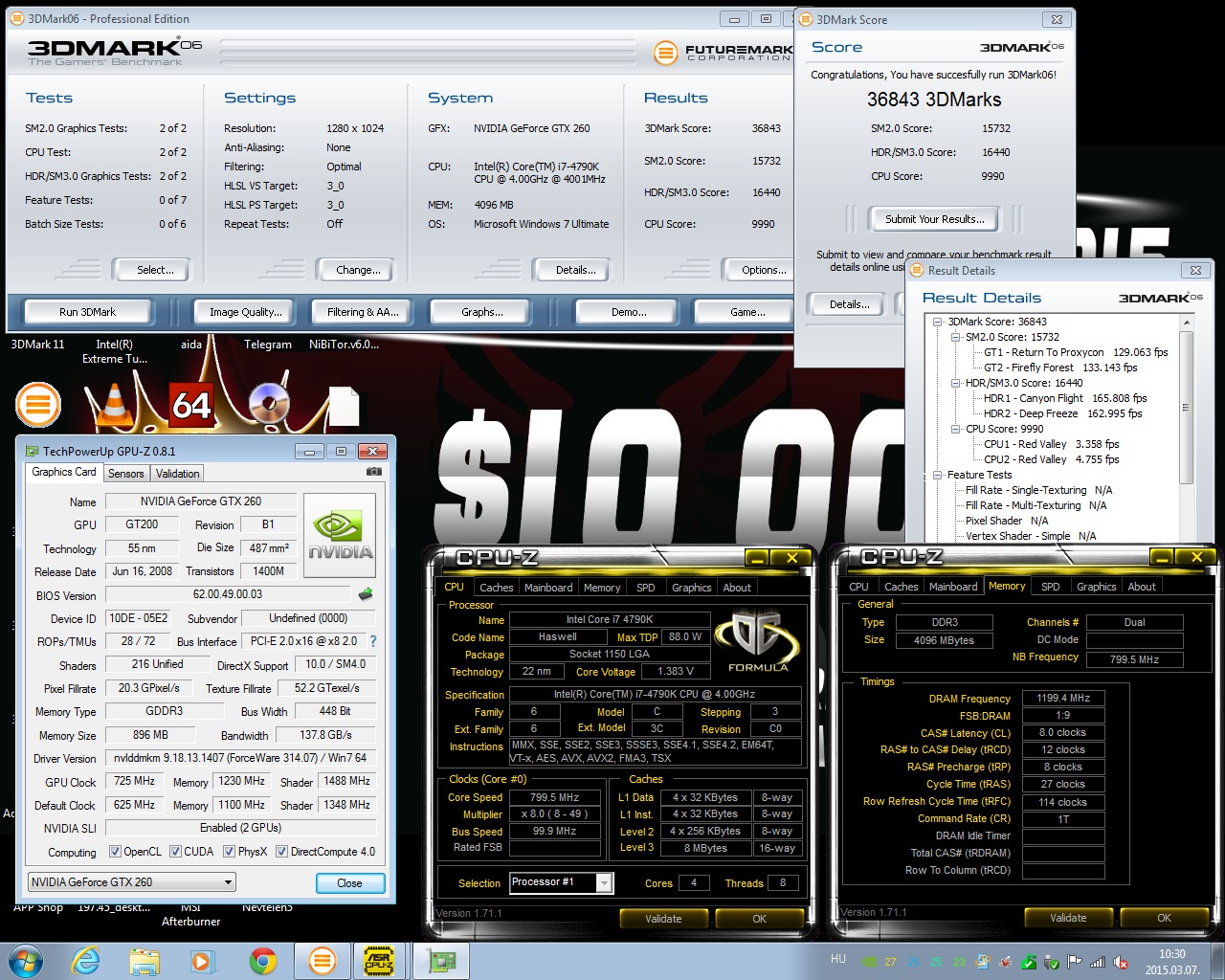Click the Graphs... button
Screen dimensions: 1225x980
pos(482,312)
